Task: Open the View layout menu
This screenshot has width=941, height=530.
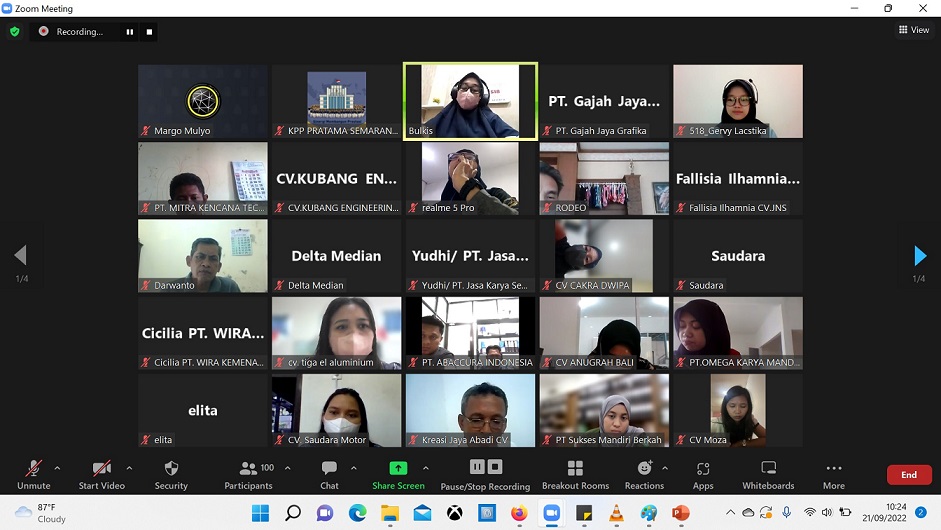Action: [914, 30]
